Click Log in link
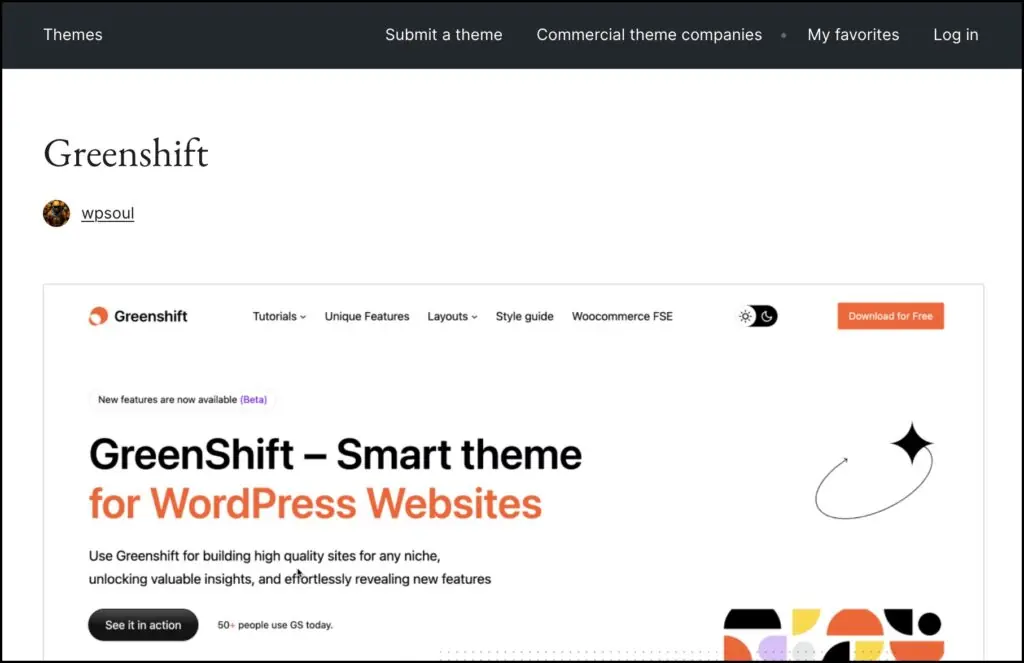The image size is (1024, 663). point(955,35)
